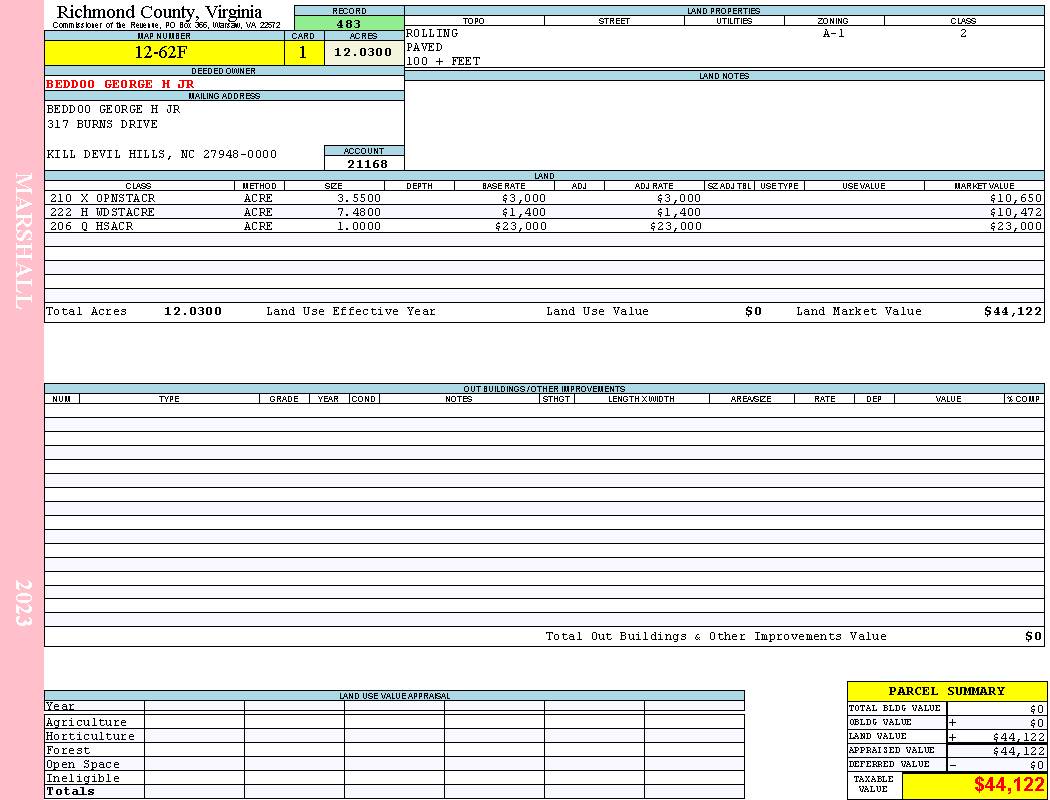Click MARSHALL sidebar label
The image size is (1050, 800).
click(x=23, y=241)
